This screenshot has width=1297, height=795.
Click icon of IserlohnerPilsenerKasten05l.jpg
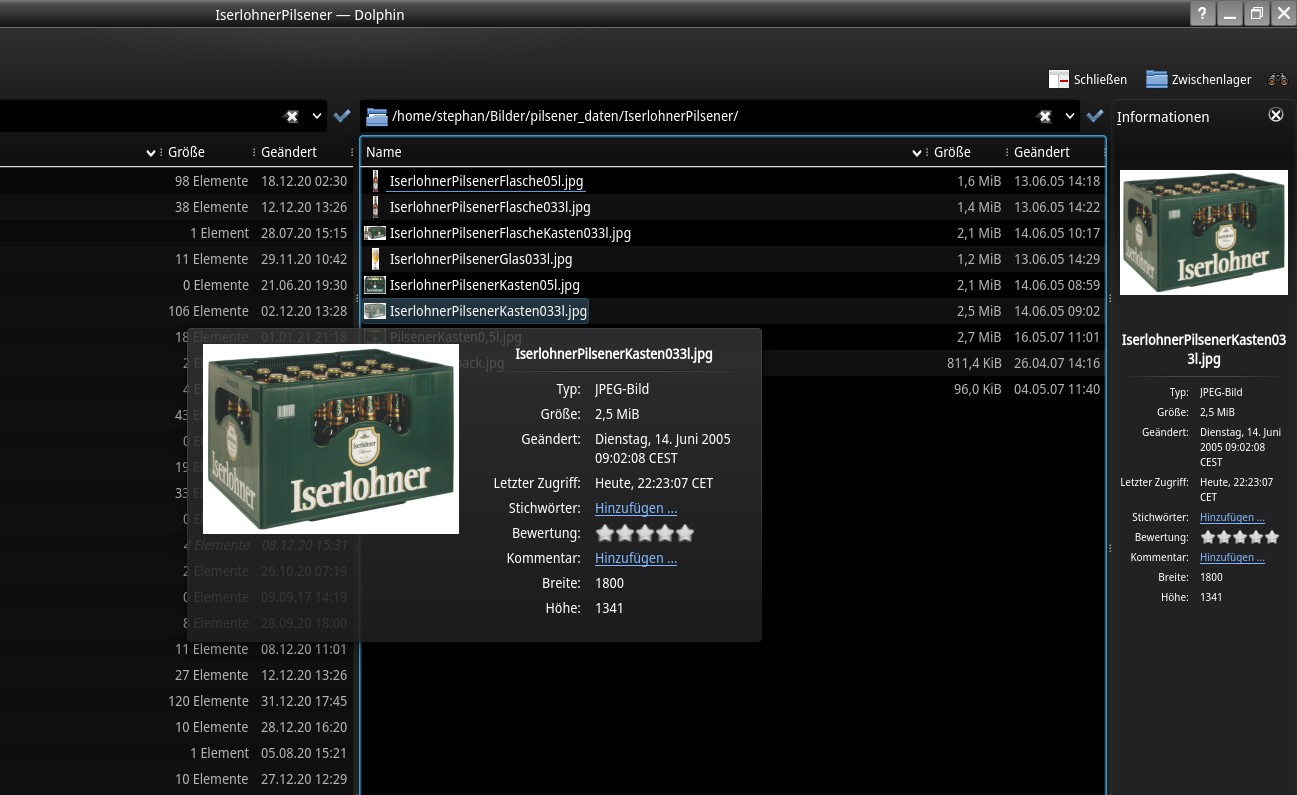(375, 285)
